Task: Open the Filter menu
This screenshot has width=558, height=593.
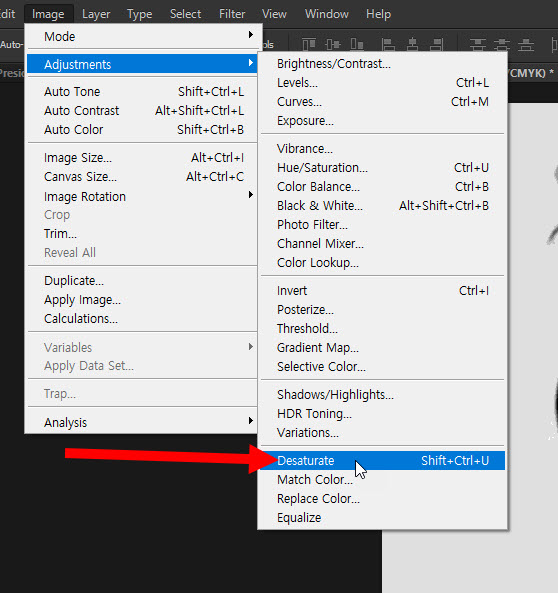Action: coord(232,14)
